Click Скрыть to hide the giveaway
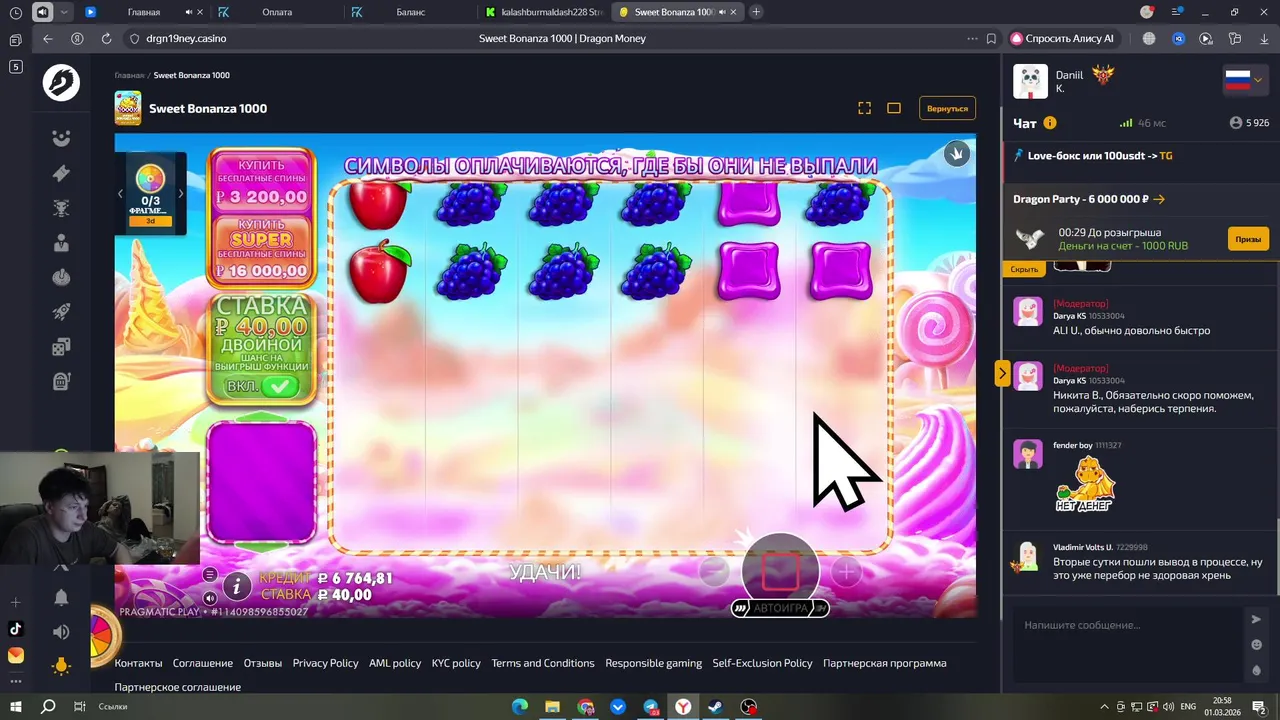The width and height of the screenshot is (1280, 720). point(1024,269)
